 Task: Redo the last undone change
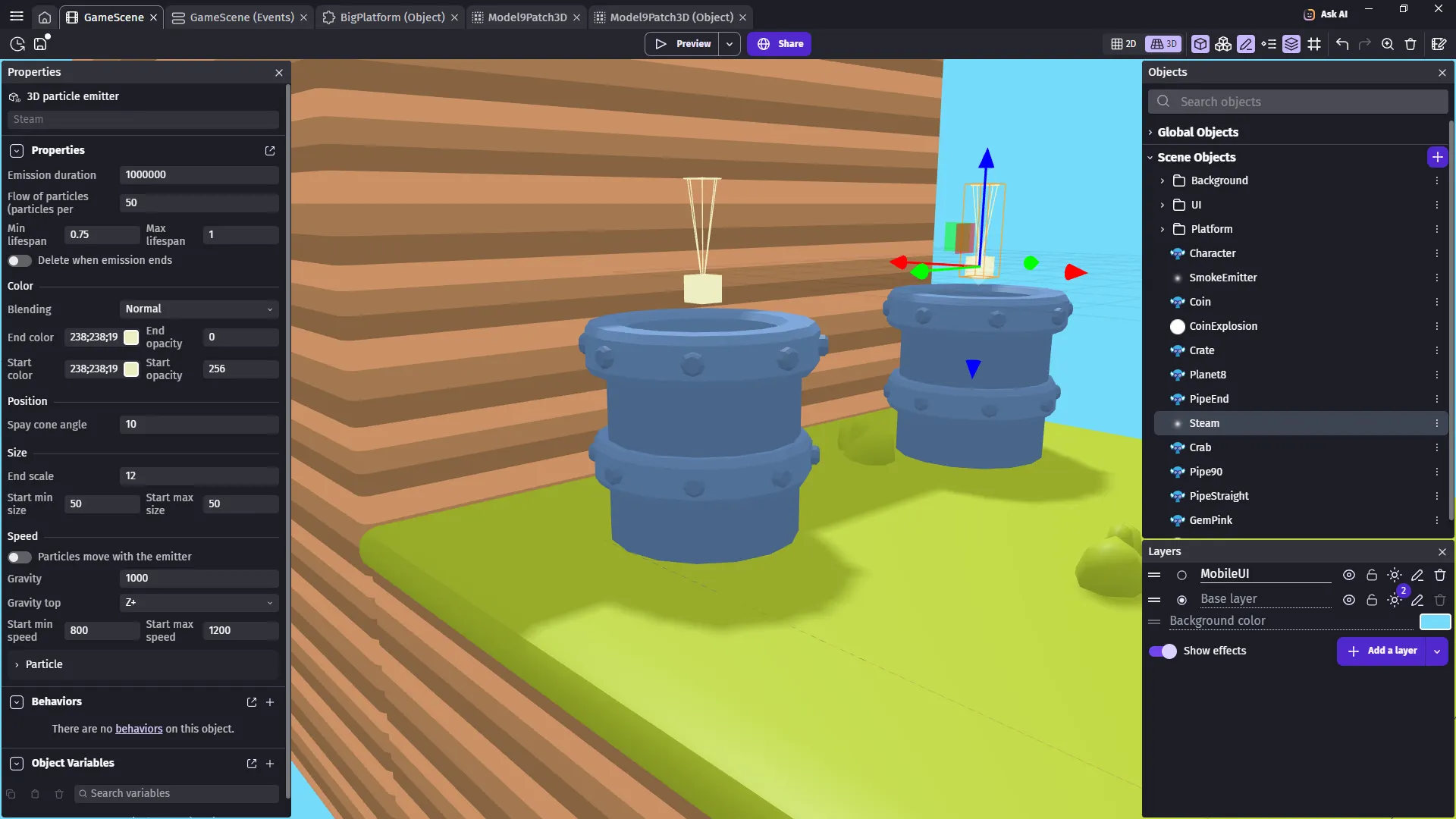tap(1365, 44)
